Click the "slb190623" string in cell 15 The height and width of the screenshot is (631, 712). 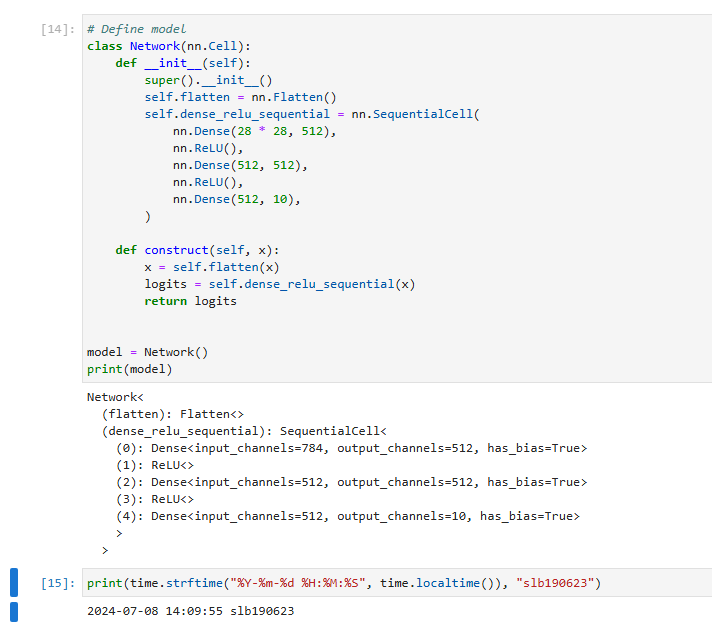(x=554, y=583)
